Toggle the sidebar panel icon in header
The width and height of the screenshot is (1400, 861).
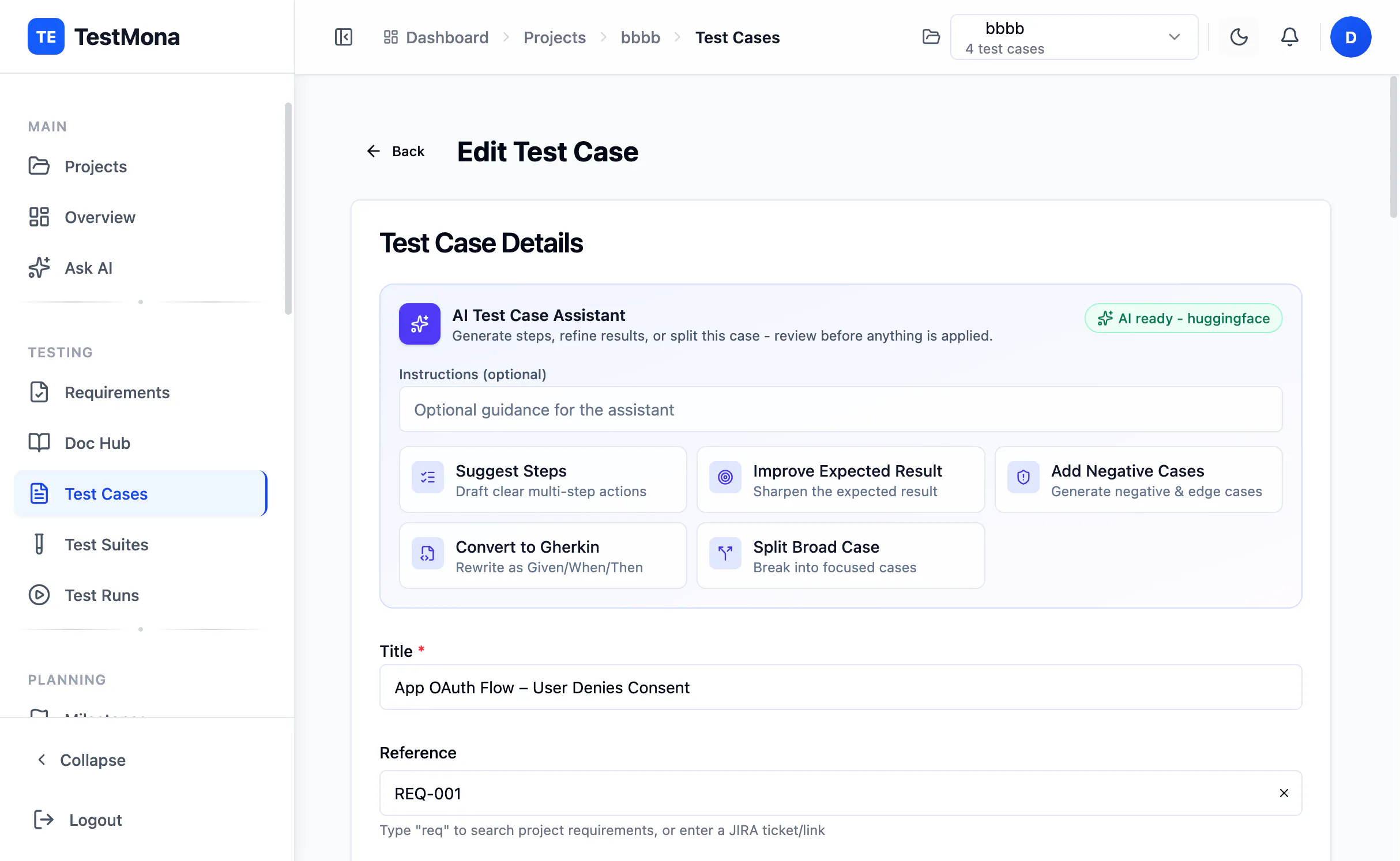(x=344, y=37)
